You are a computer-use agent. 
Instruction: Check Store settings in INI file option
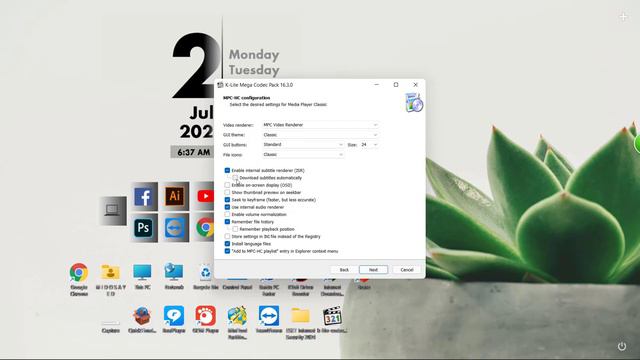click(227, 236)
